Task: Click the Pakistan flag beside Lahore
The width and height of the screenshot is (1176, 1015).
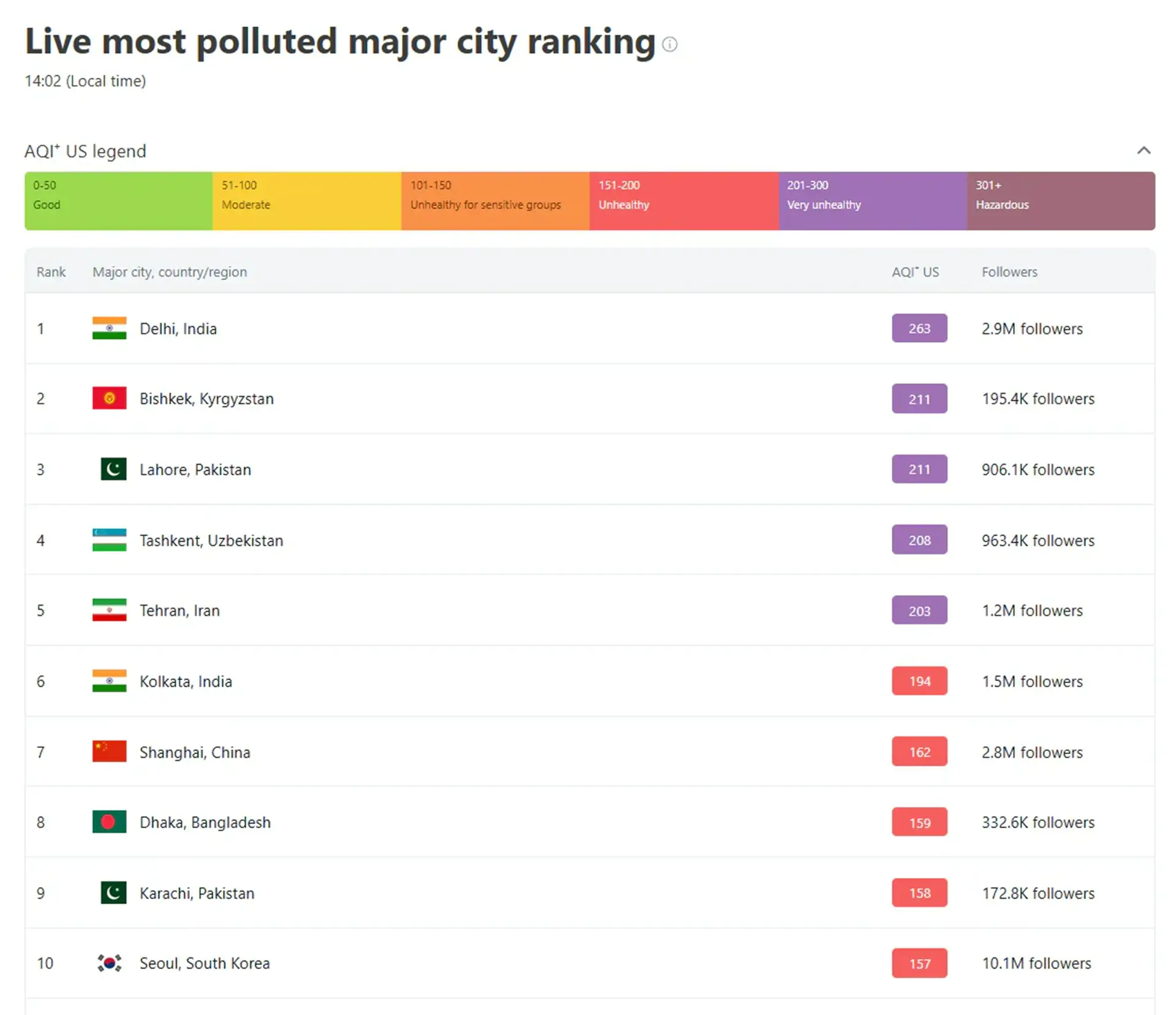Action: [x=113, y=469]
